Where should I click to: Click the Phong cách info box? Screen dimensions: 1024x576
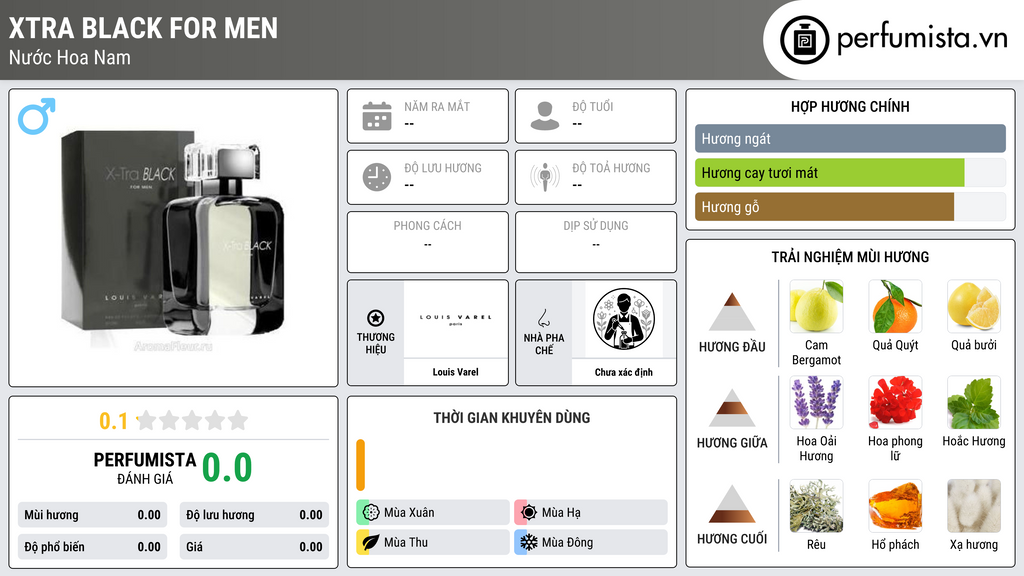coord(428,242)
